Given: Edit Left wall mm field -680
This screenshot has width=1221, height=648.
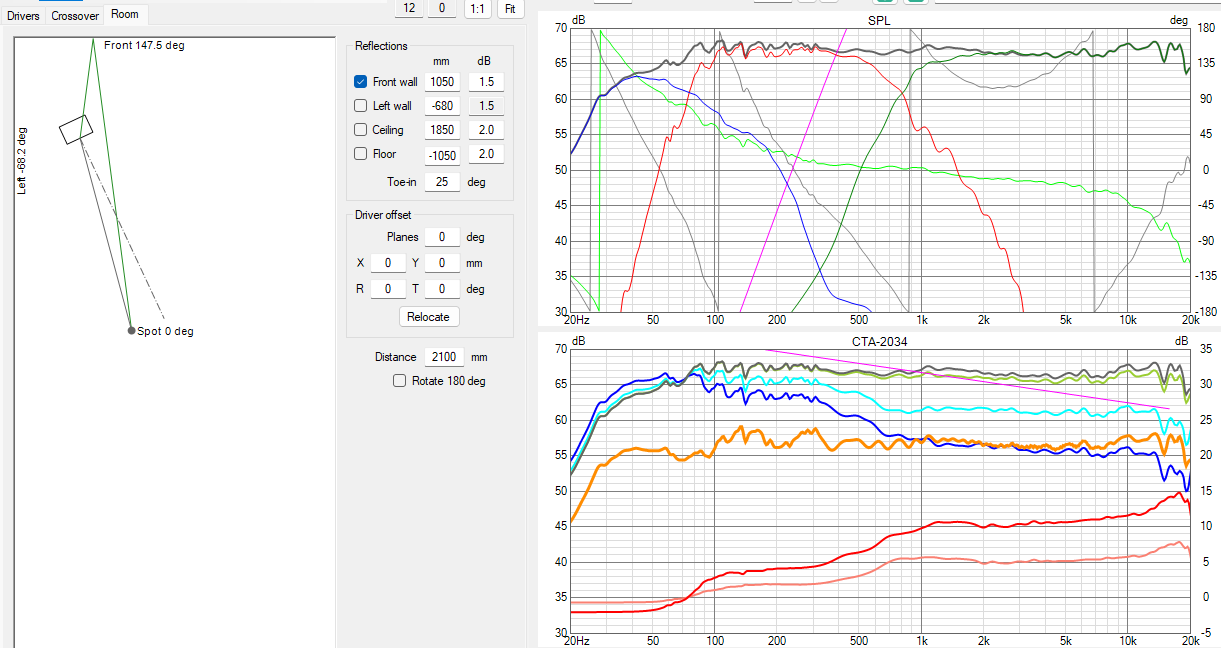Looking at the screenshot, I should pyautogui.click(x=442, y=106).
